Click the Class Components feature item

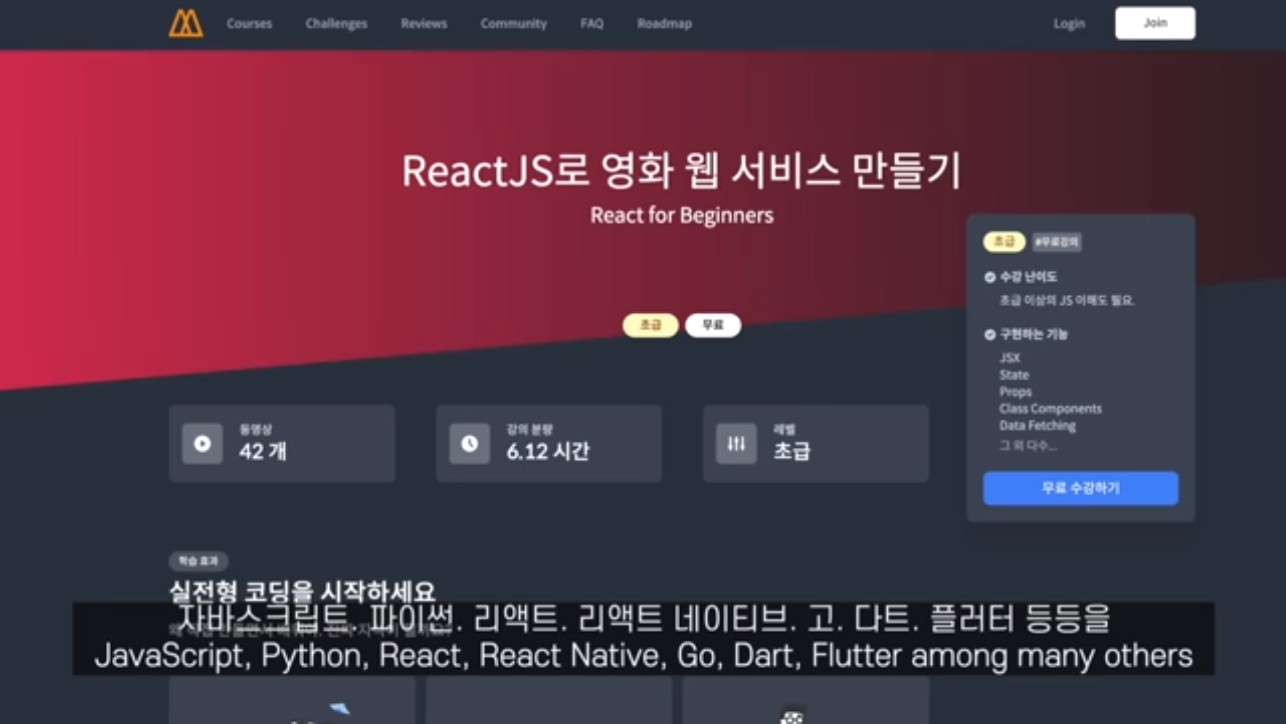pyautogui.click(x=1050, y=409)
